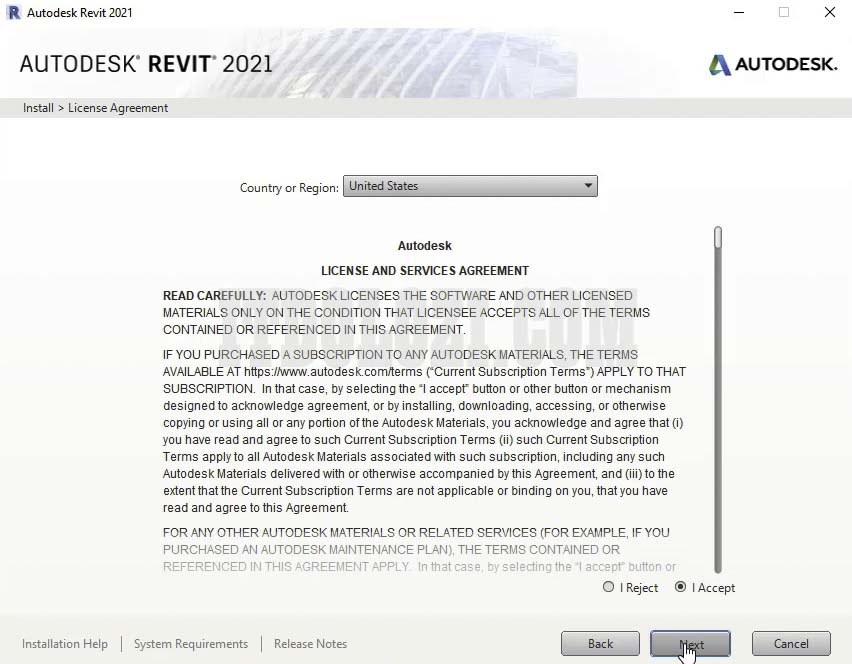
Task: Open the Installation Help link
Action: click(65, 644)
